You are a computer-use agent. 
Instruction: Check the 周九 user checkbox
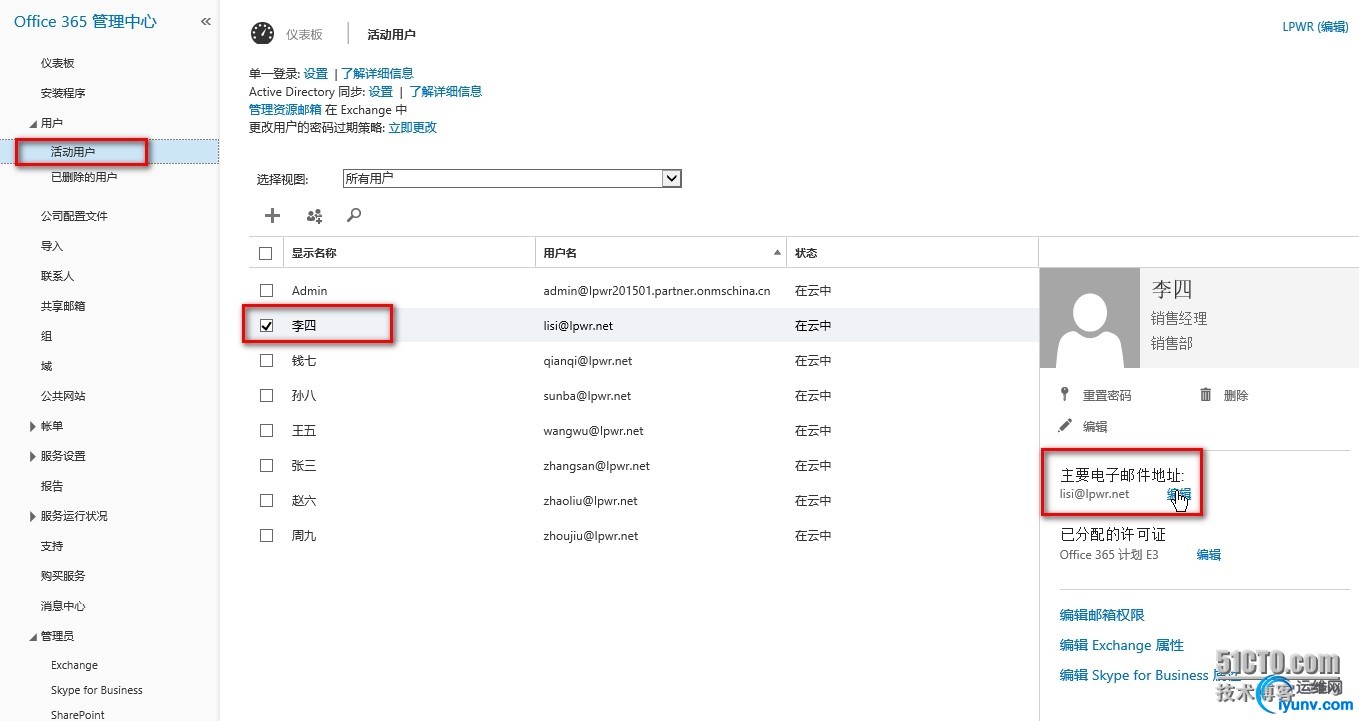(x=266, y=535)
